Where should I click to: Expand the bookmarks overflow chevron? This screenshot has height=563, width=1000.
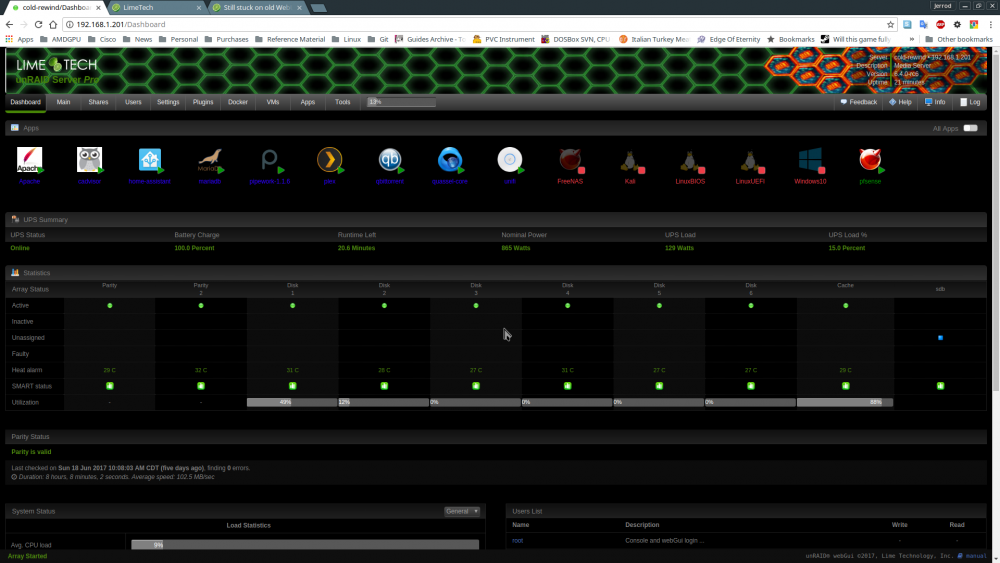[911, 39]
